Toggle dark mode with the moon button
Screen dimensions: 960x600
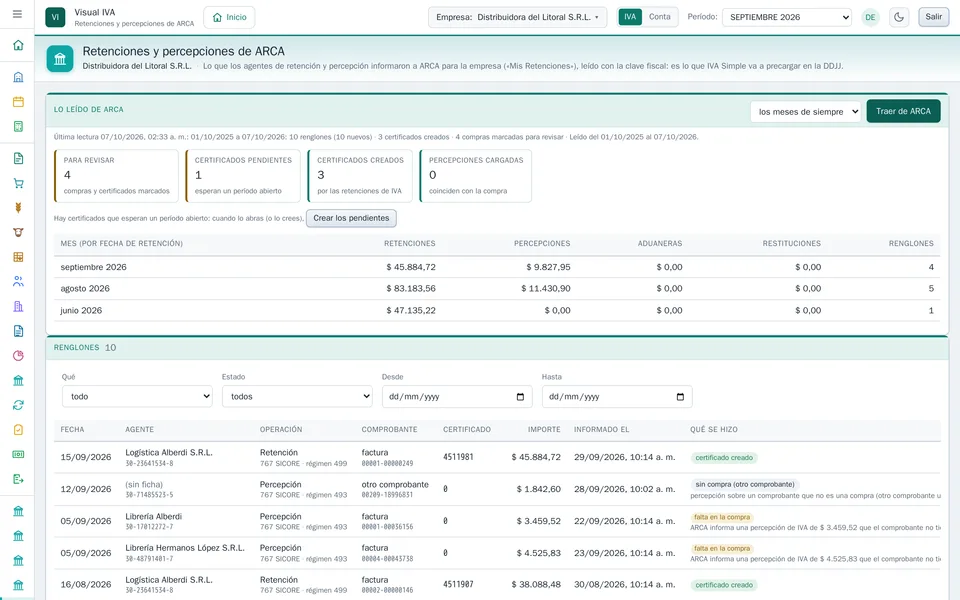(899, 17)
